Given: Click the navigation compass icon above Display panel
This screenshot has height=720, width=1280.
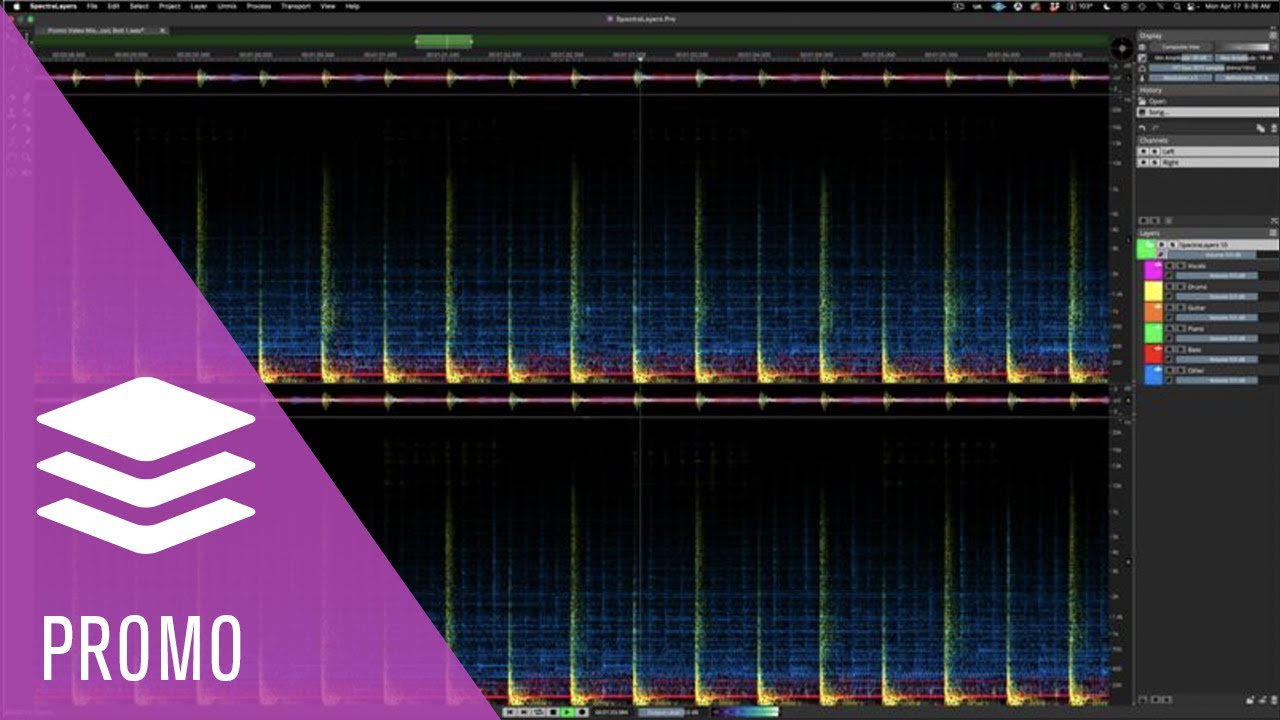Looking at the screenshot, I should 1122,46.
